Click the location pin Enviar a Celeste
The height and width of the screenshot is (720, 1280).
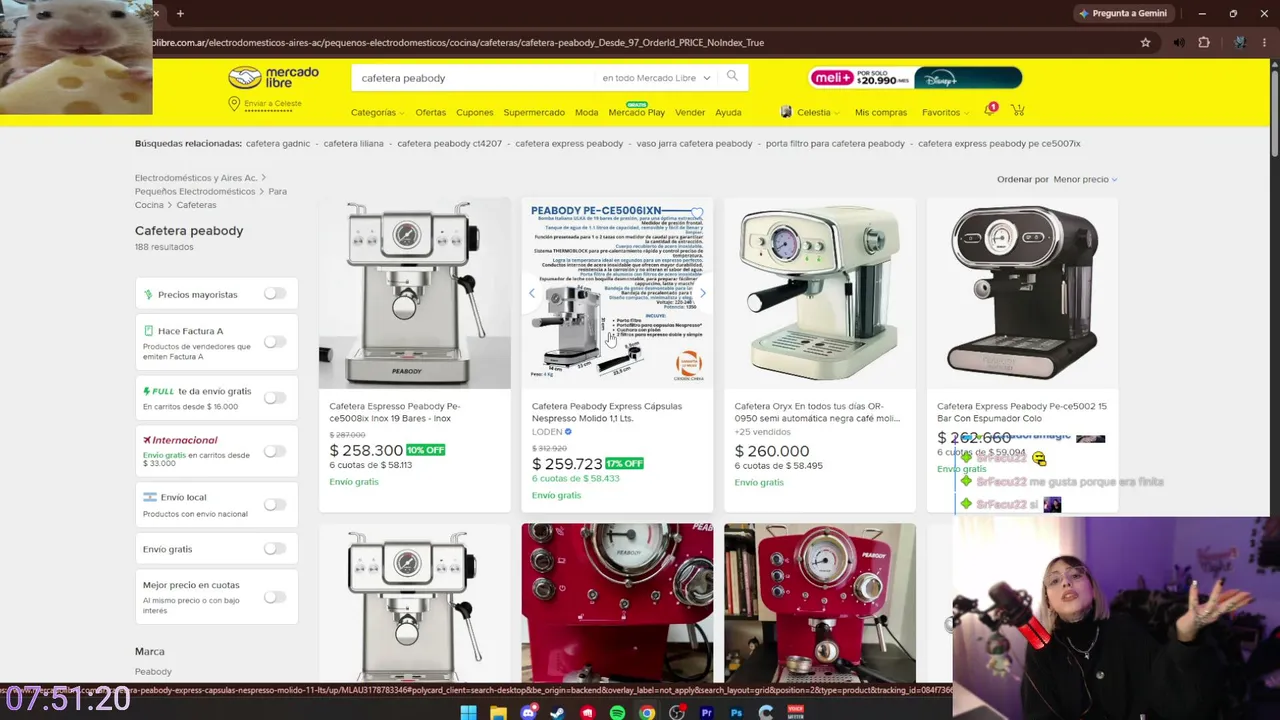click(265, 104)
